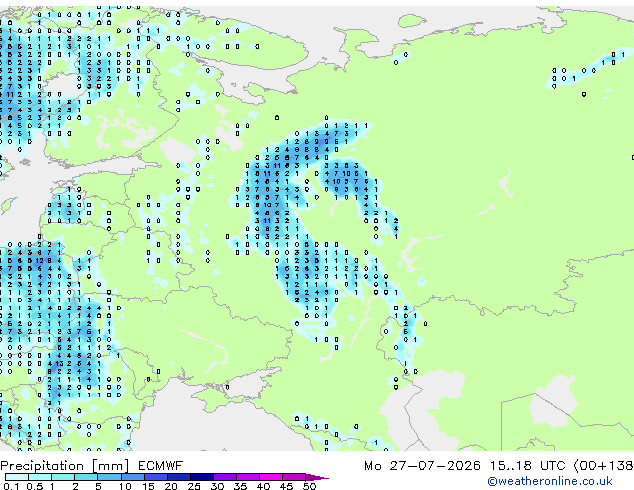Click the 0.5–1 mm legend color swatch
634x490 pixels.
pyautogui.click(x=40, y=477)
